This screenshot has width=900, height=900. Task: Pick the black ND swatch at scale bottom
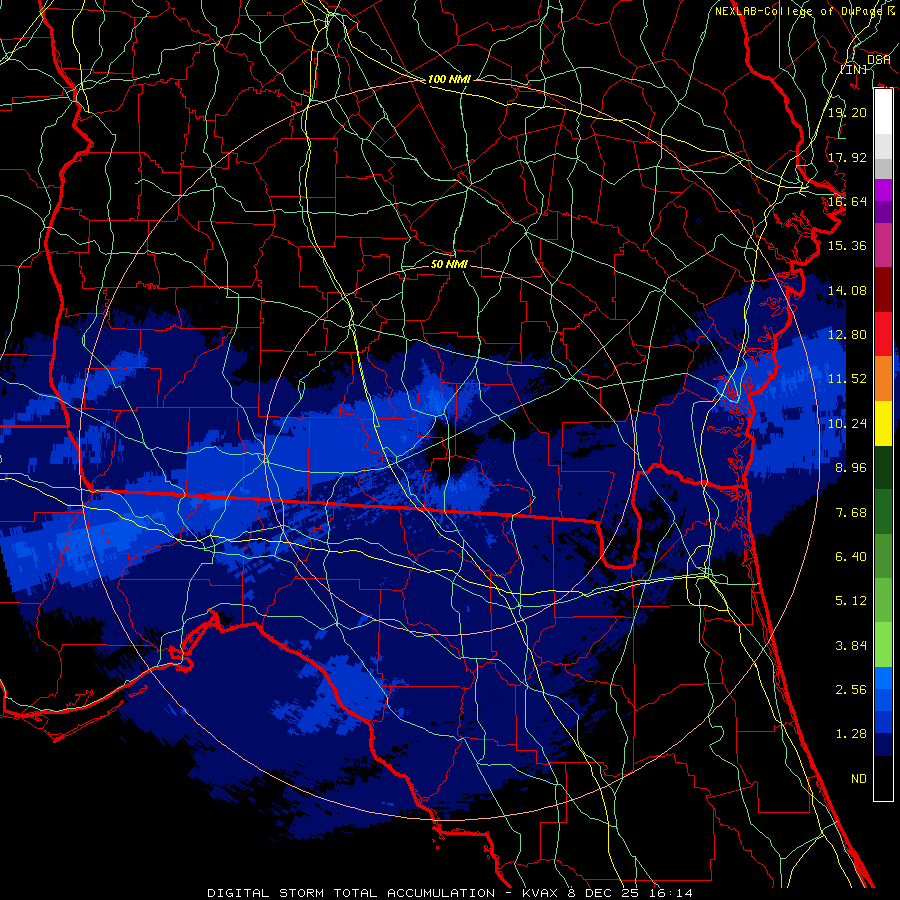[883, 778]
